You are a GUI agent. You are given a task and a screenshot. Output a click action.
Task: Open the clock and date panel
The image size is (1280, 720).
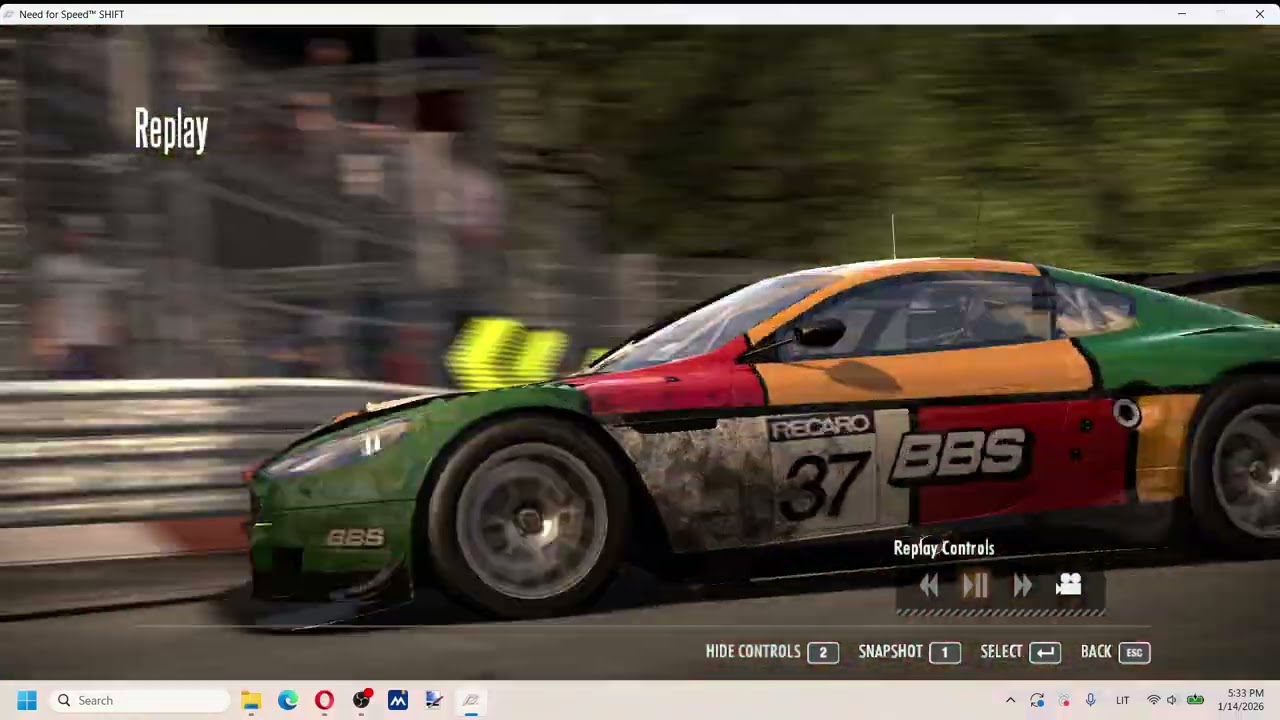coord(1240,700)
